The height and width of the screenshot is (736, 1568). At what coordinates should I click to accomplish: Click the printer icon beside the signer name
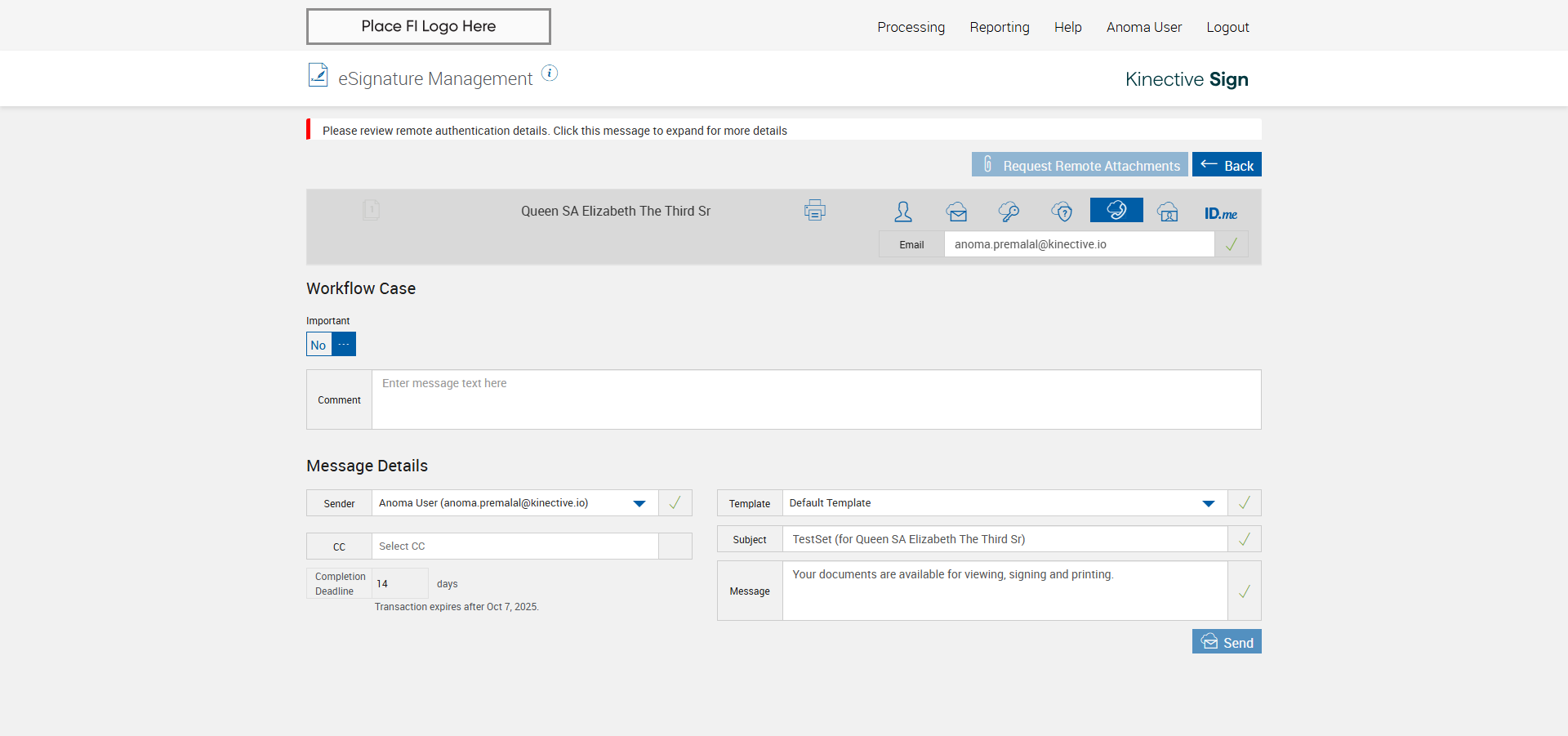coord(814,211)
